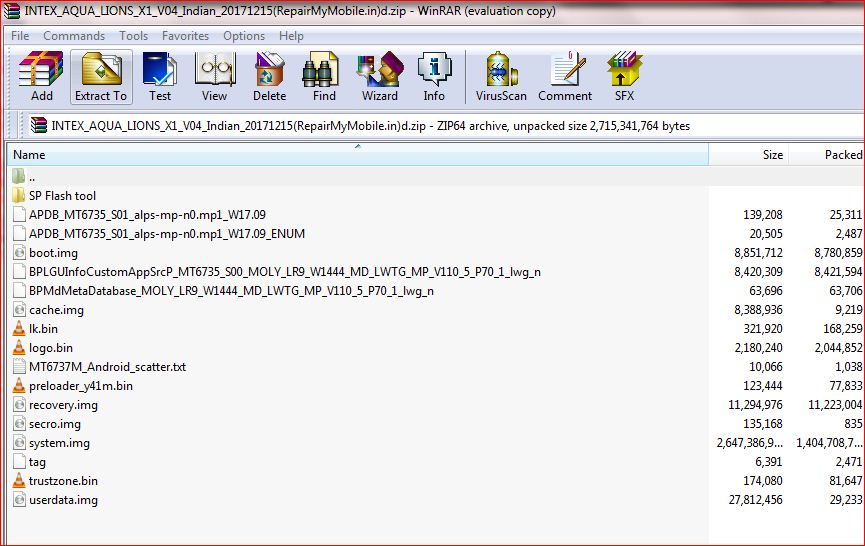
Task: Click the boot.img size value 8,851,712
Action: 758,253
